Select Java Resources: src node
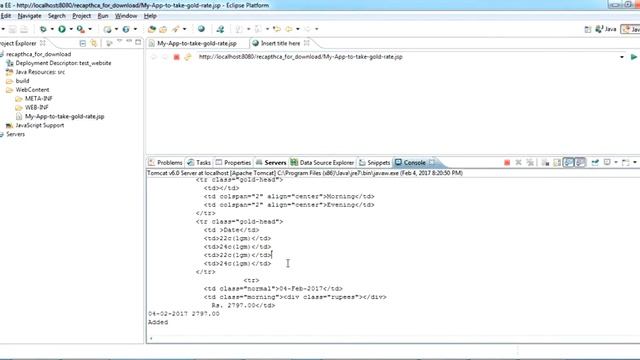Screen dimensions: 640x360 pyautogui.click(x=40, y=72)
